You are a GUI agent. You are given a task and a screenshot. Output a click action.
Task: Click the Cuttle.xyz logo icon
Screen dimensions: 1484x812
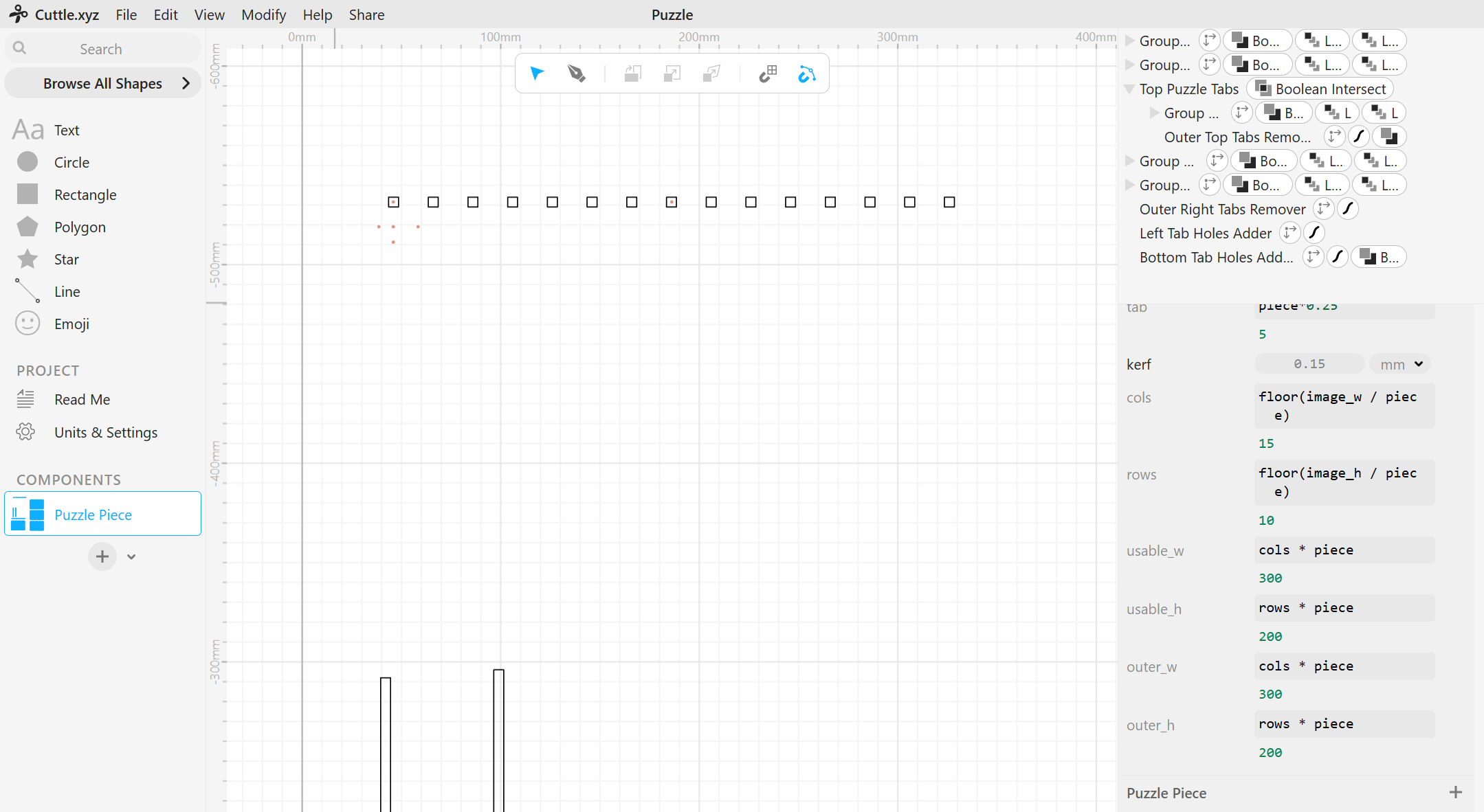click(x=19, y=14)
